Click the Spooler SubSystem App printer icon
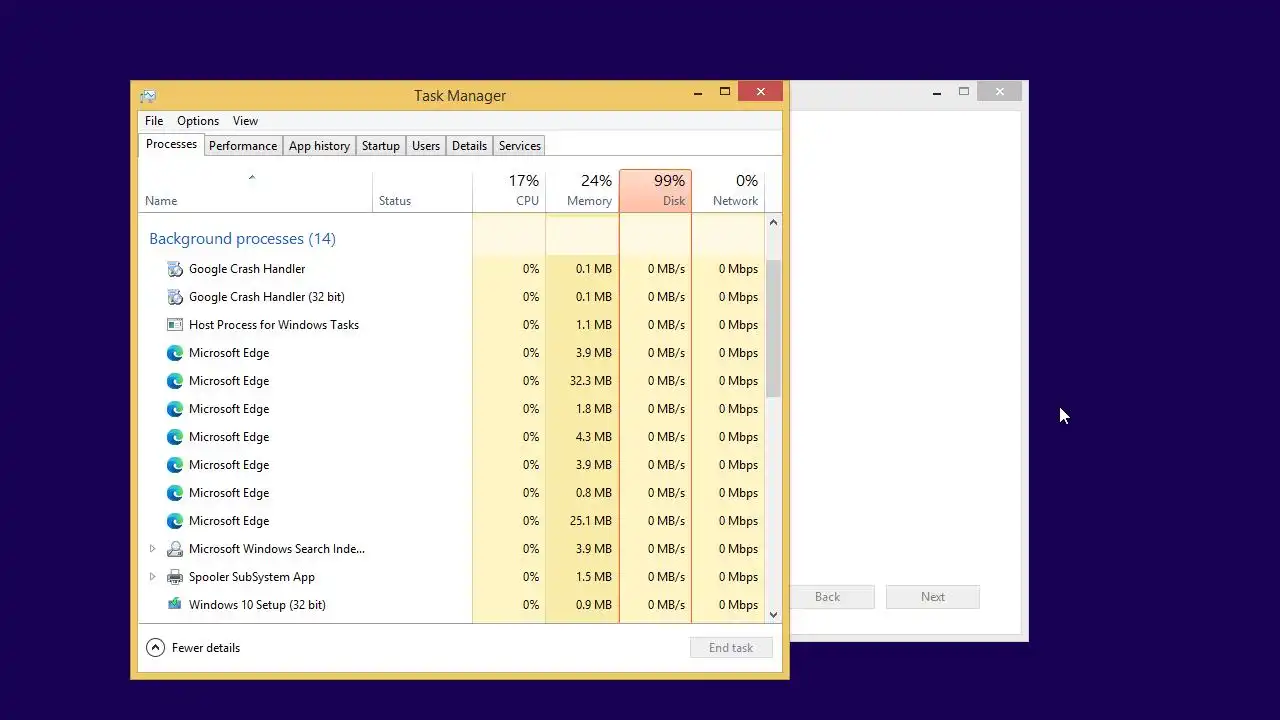 click(175, 577)
